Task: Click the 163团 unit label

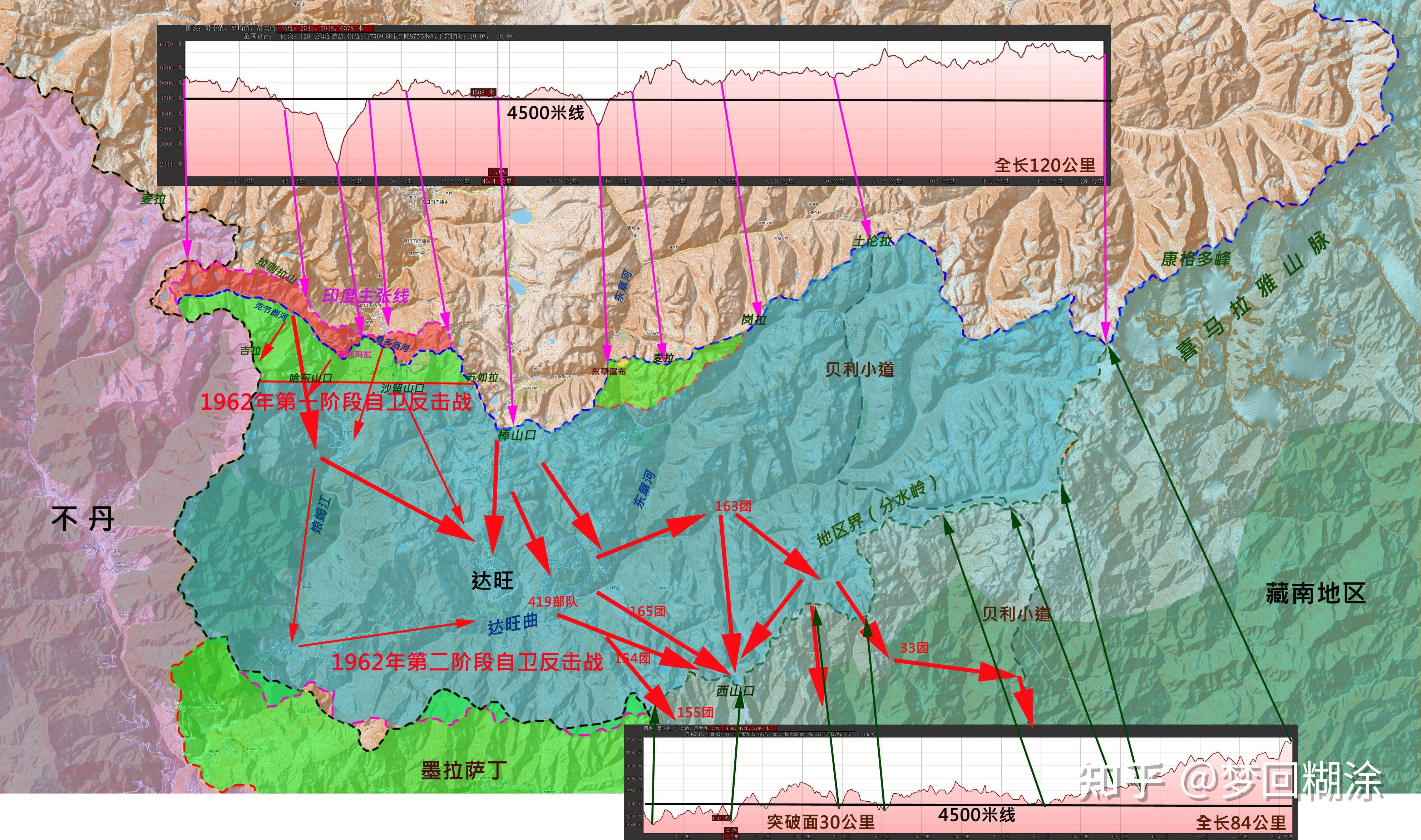Action: pyautogui.click(x=733, y=505)
